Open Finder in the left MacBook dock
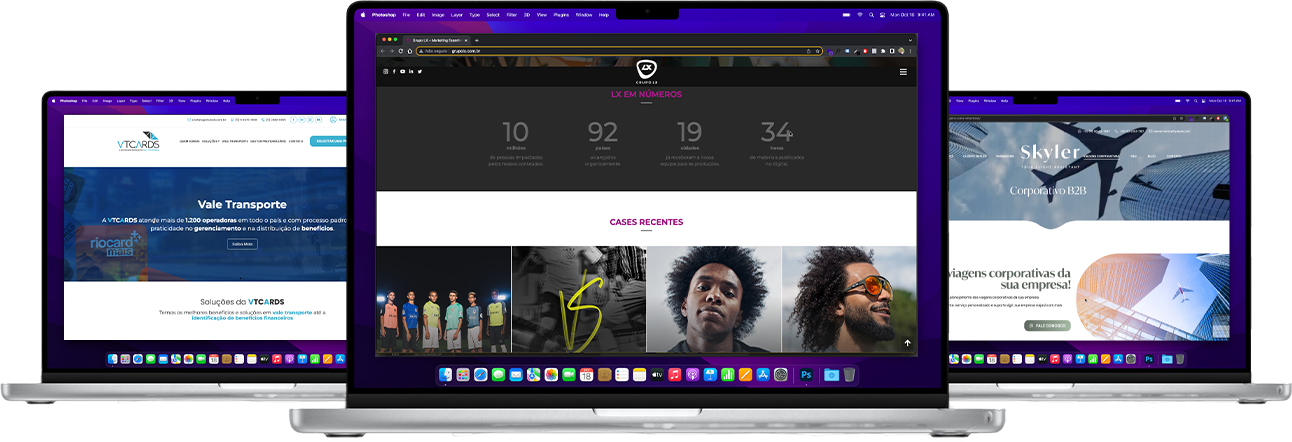 pyautogui.click(x=112, y=358)
